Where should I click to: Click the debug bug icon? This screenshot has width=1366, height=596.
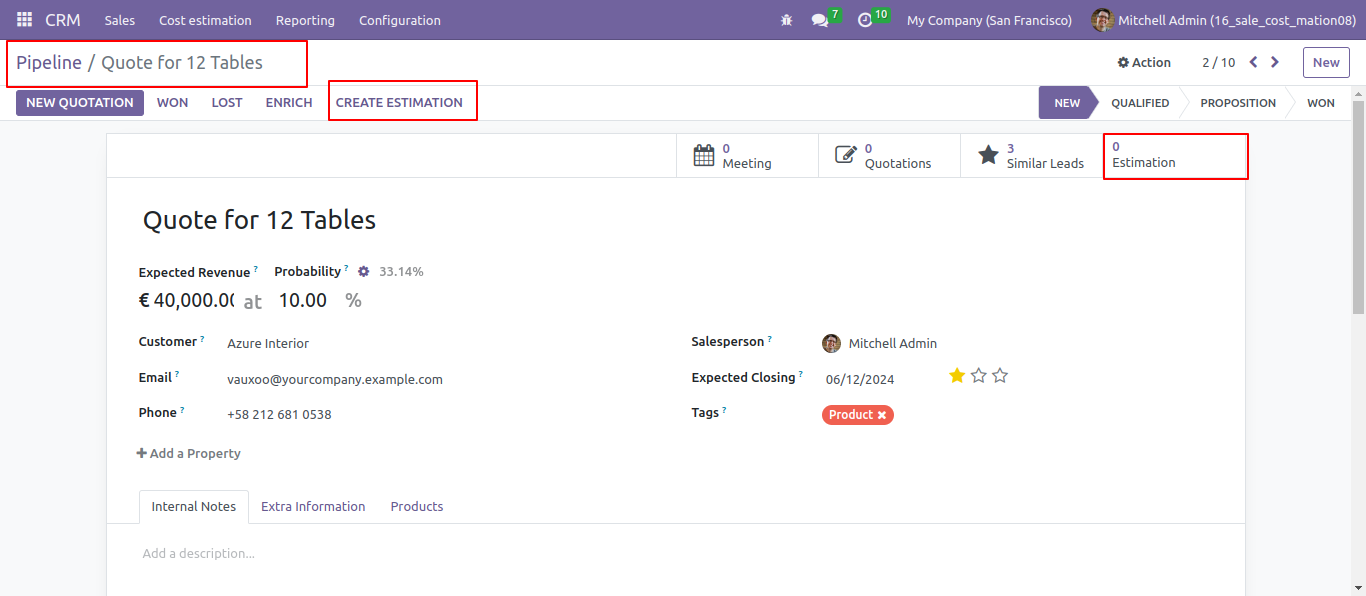[787, 20]
